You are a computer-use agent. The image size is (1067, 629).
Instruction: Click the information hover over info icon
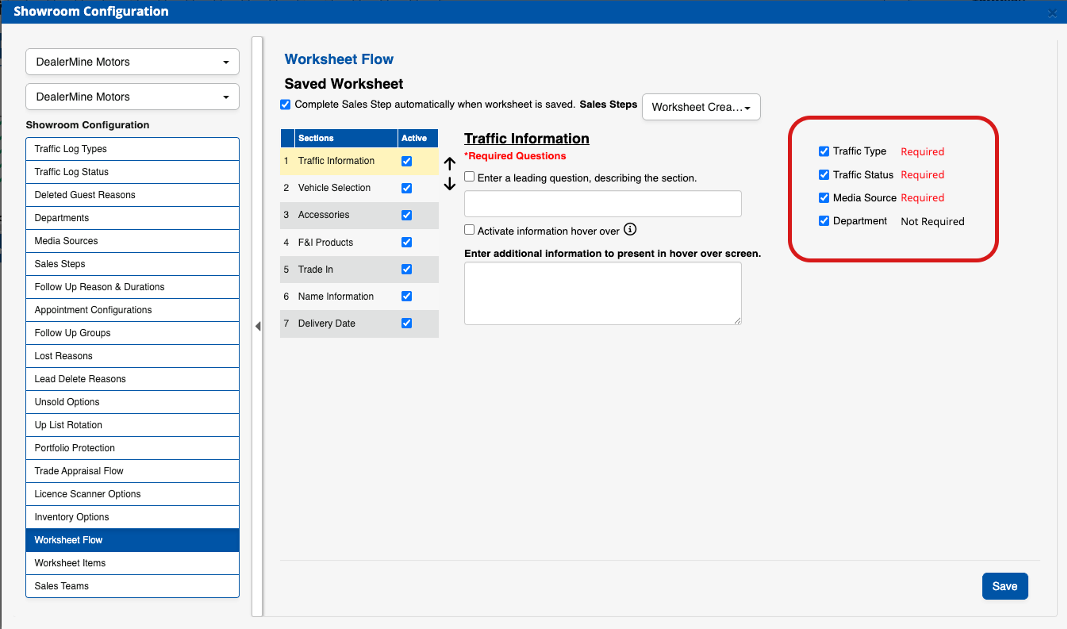[x=630, y=230]
